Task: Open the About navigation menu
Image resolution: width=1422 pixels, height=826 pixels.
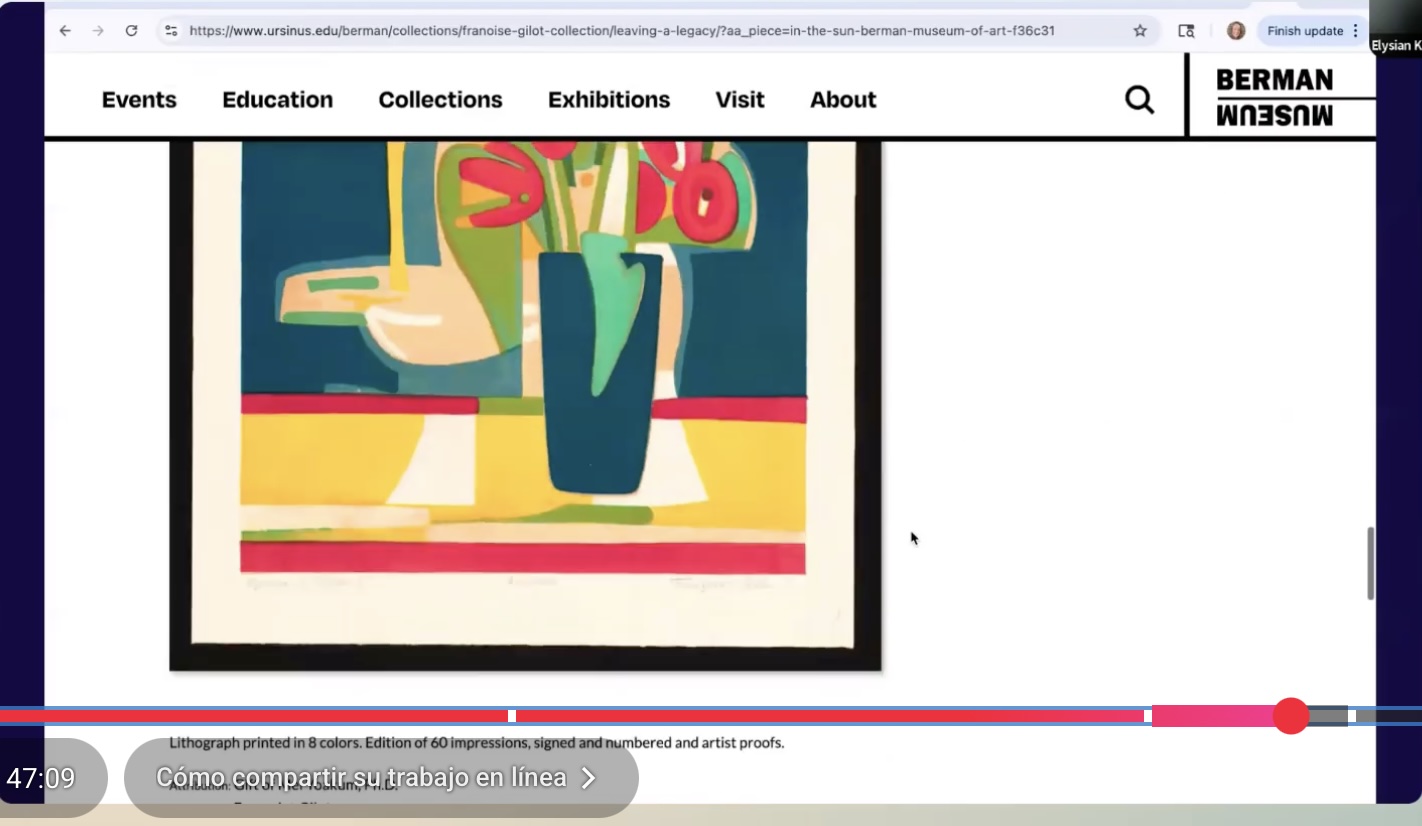Action: (x=843, y=100)
